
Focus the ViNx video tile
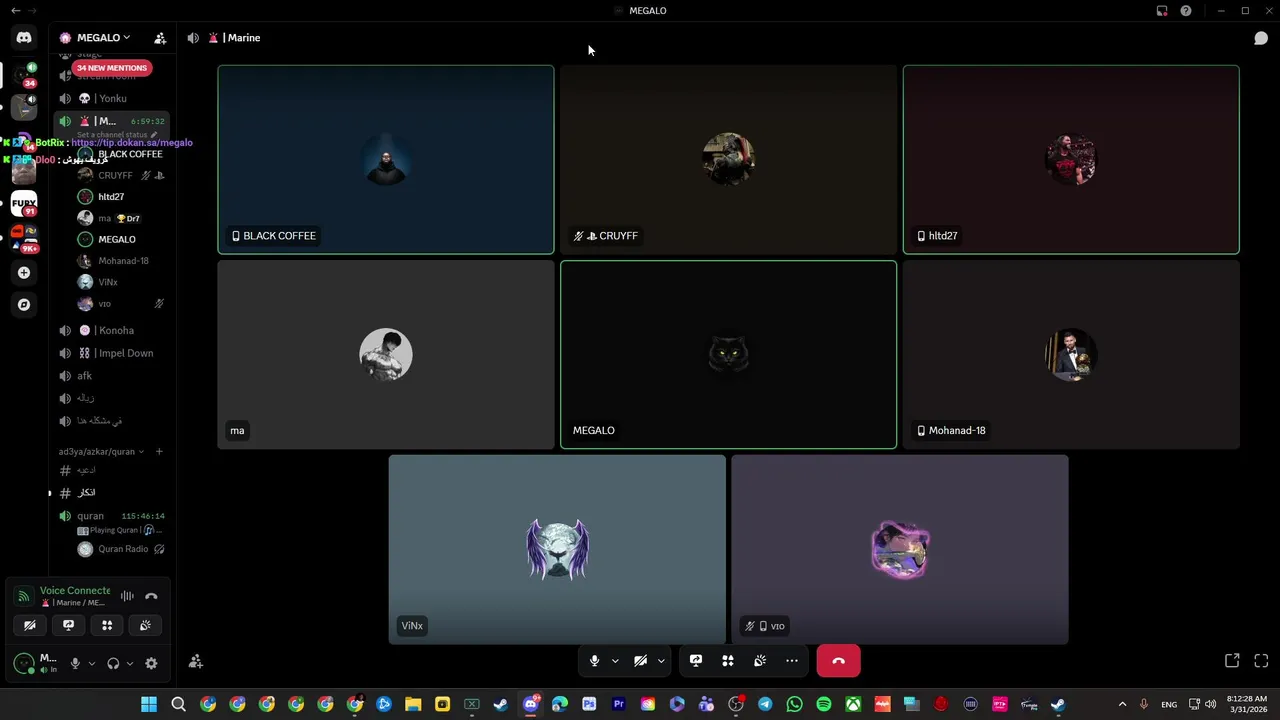[557, 550]
